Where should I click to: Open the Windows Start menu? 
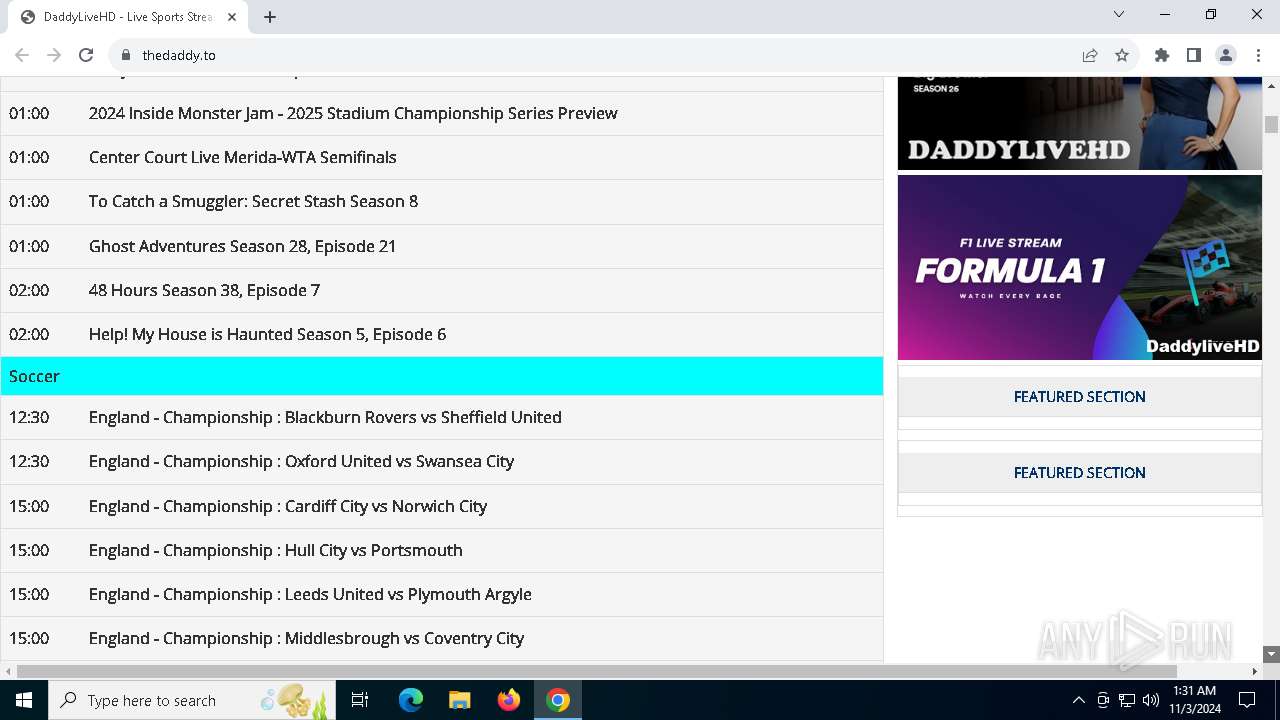point(24,700)
